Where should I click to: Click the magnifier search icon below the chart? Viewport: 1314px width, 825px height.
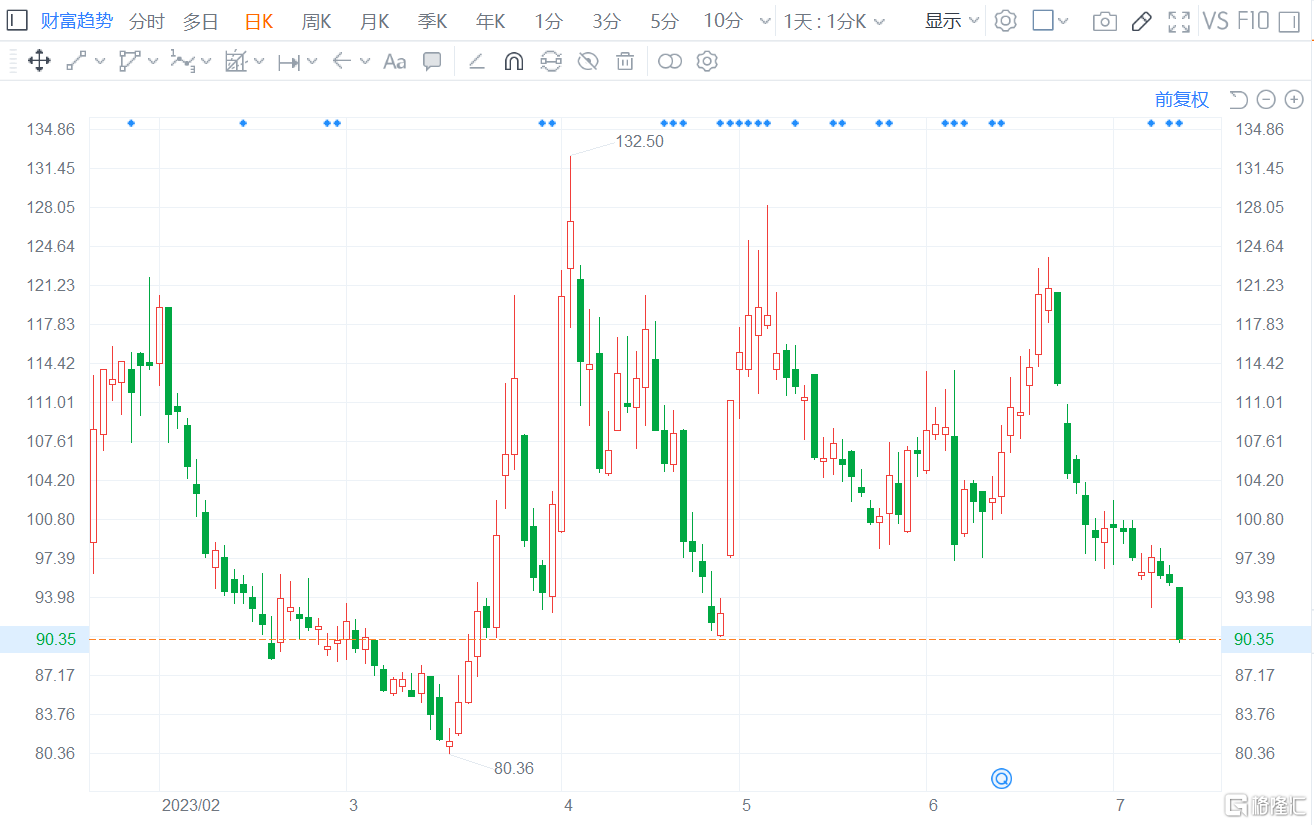coord(1000,778)
